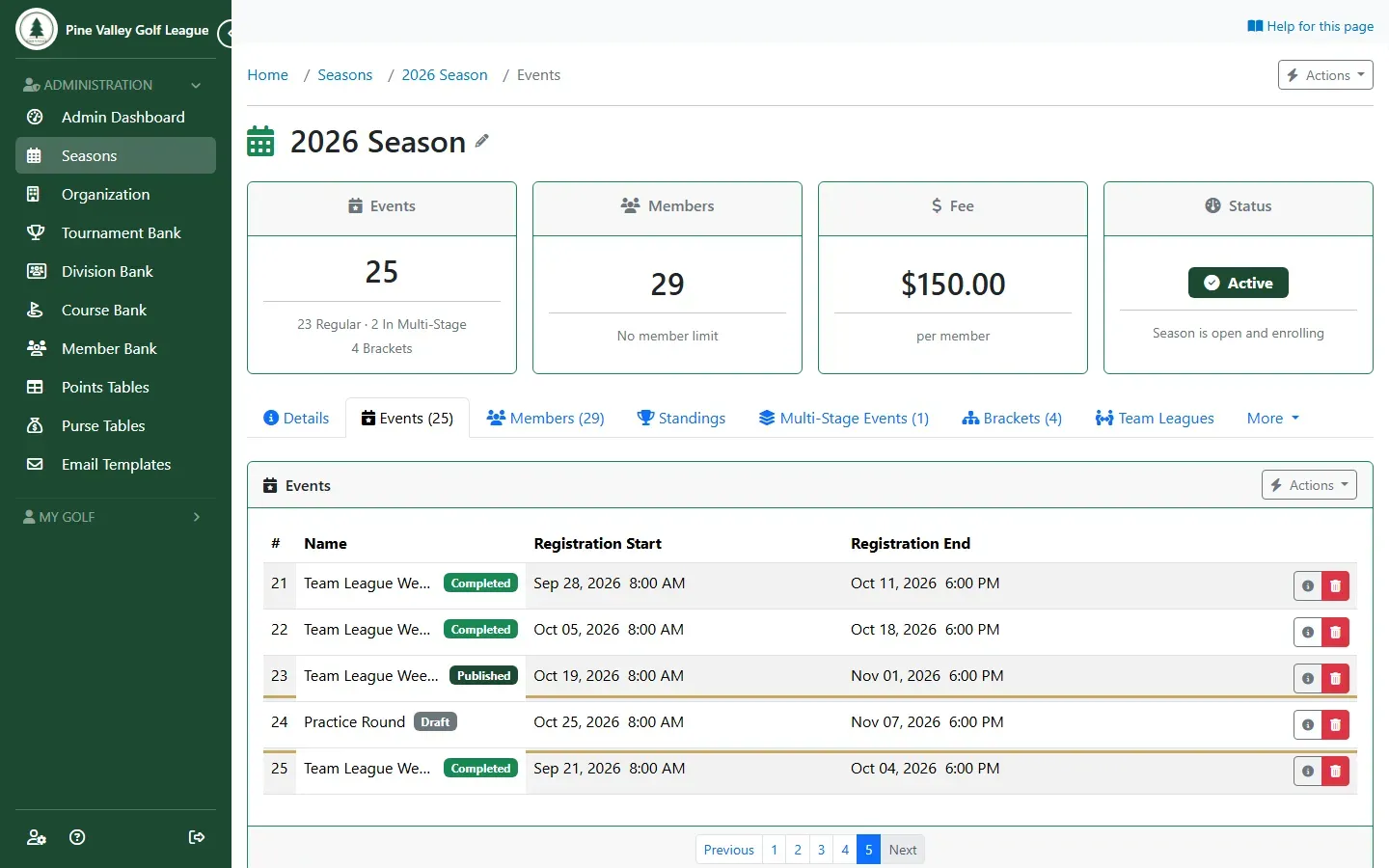Image resolution: width=1389 pixels, height=868 pixels.
Task: Expand the My Golf sidebar section
Action: [116, 517]
